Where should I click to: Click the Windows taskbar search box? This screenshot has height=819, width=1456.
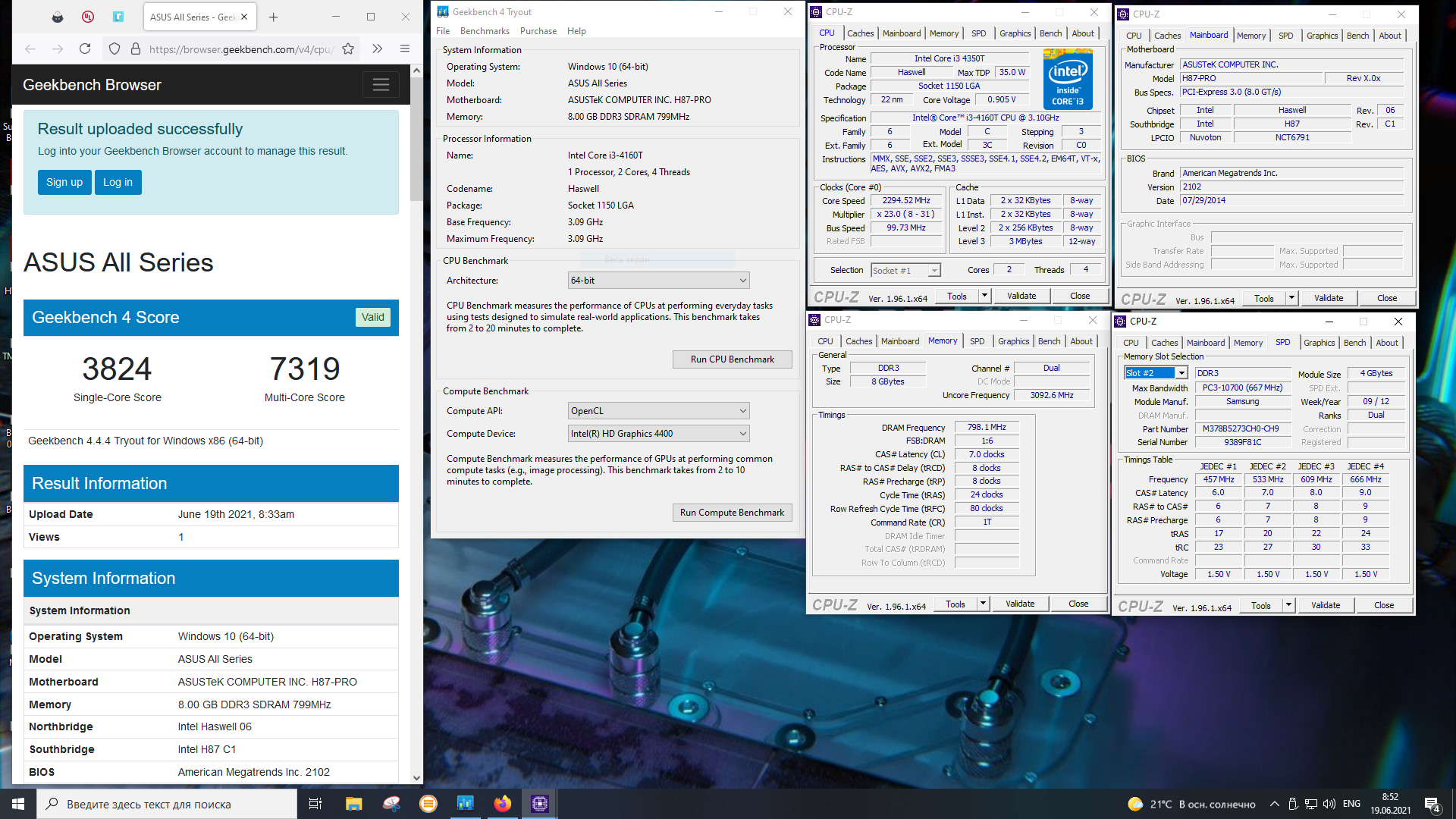click(x=167, y=804)
